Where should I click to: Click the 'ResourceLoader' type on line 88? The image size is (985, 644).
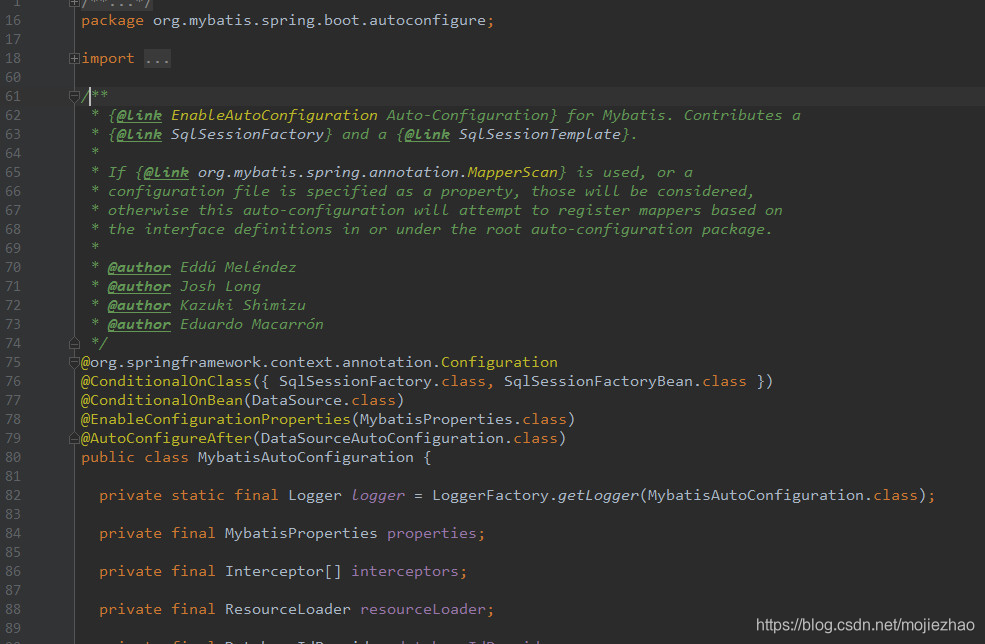click(288, 609)
